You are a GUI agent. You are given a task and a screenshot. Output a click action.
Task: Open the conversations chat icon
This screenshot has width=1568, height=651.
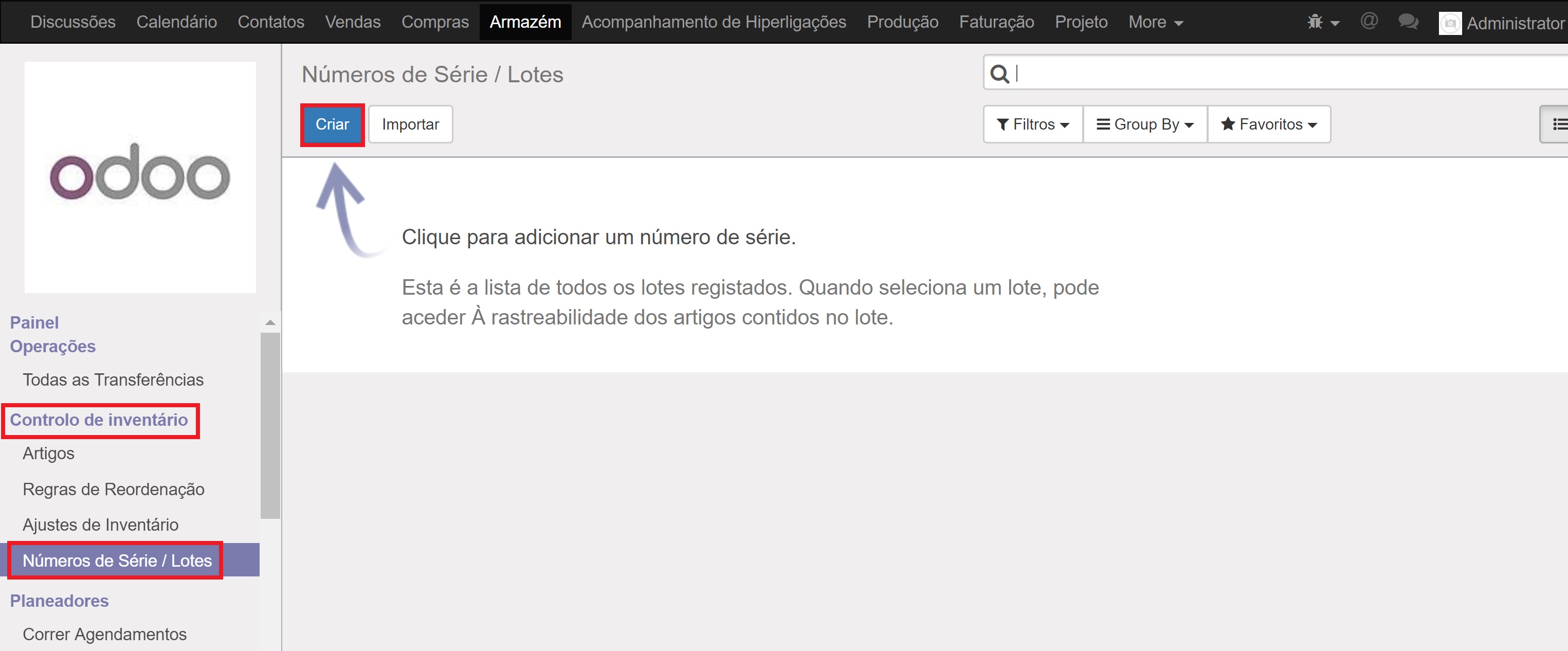[x=1408, y=22]
